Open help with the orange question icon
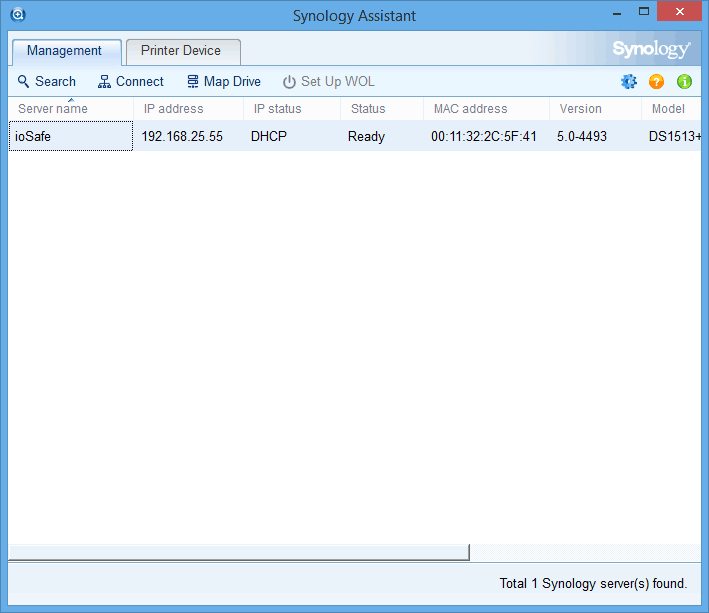The height and width of the screenshot is (613, 709). [656, 82]
